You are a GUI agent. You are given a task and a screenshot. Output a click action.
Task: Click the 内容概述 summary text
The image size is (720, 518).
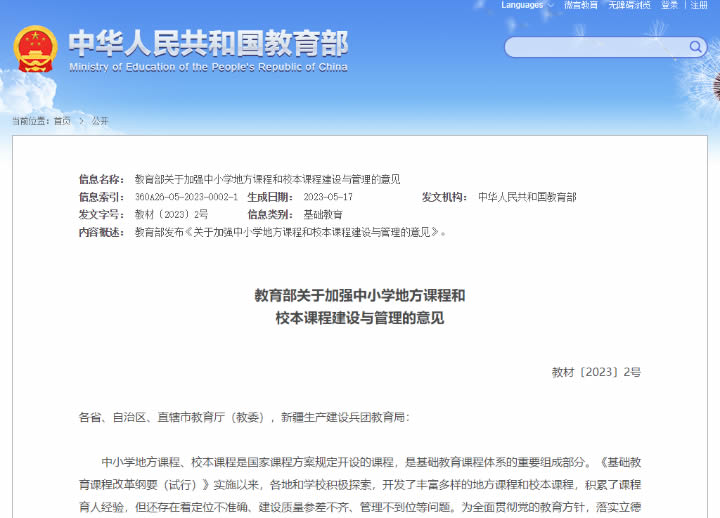tap(290, 232)
